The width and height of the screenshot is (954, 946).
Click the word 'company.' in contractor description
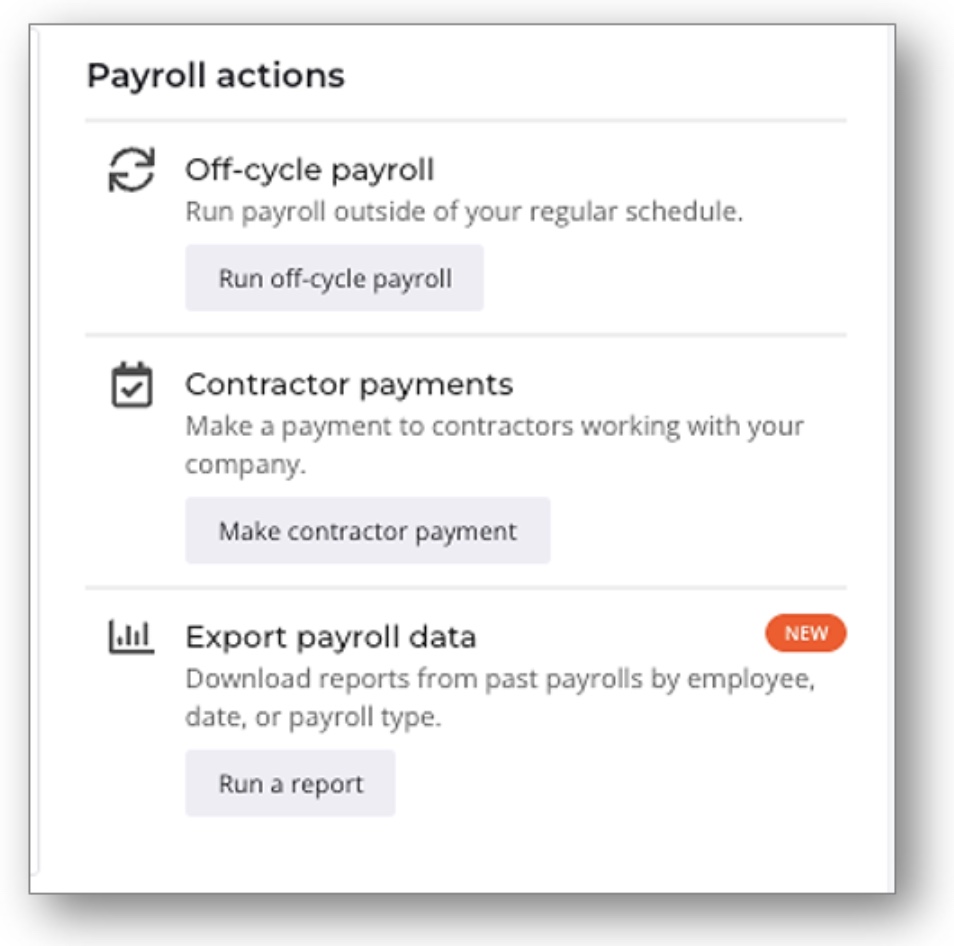tap(245, 466)
